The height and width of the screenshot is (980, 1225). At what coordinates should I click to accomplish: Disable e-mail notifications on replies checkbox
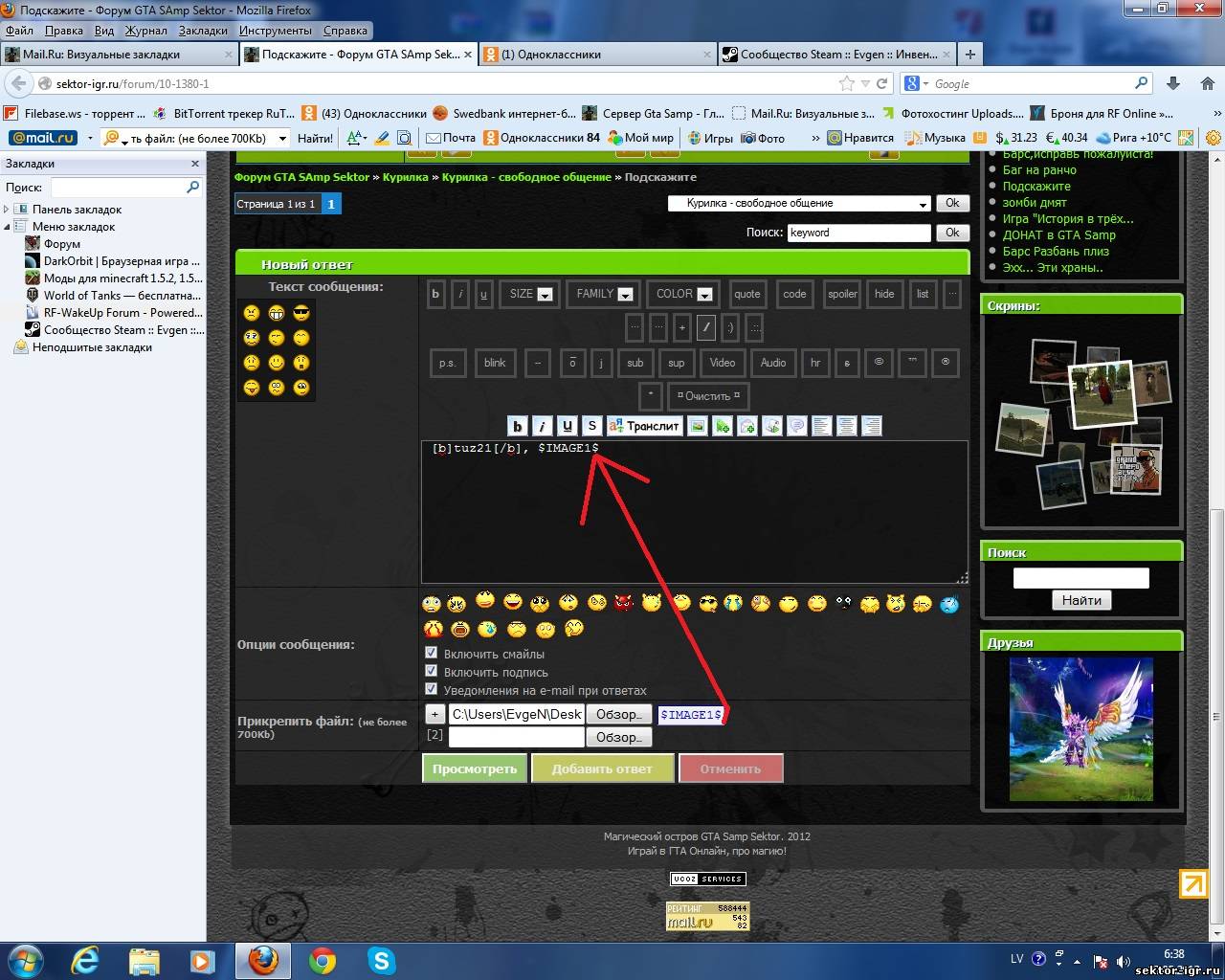click(432, 690)
